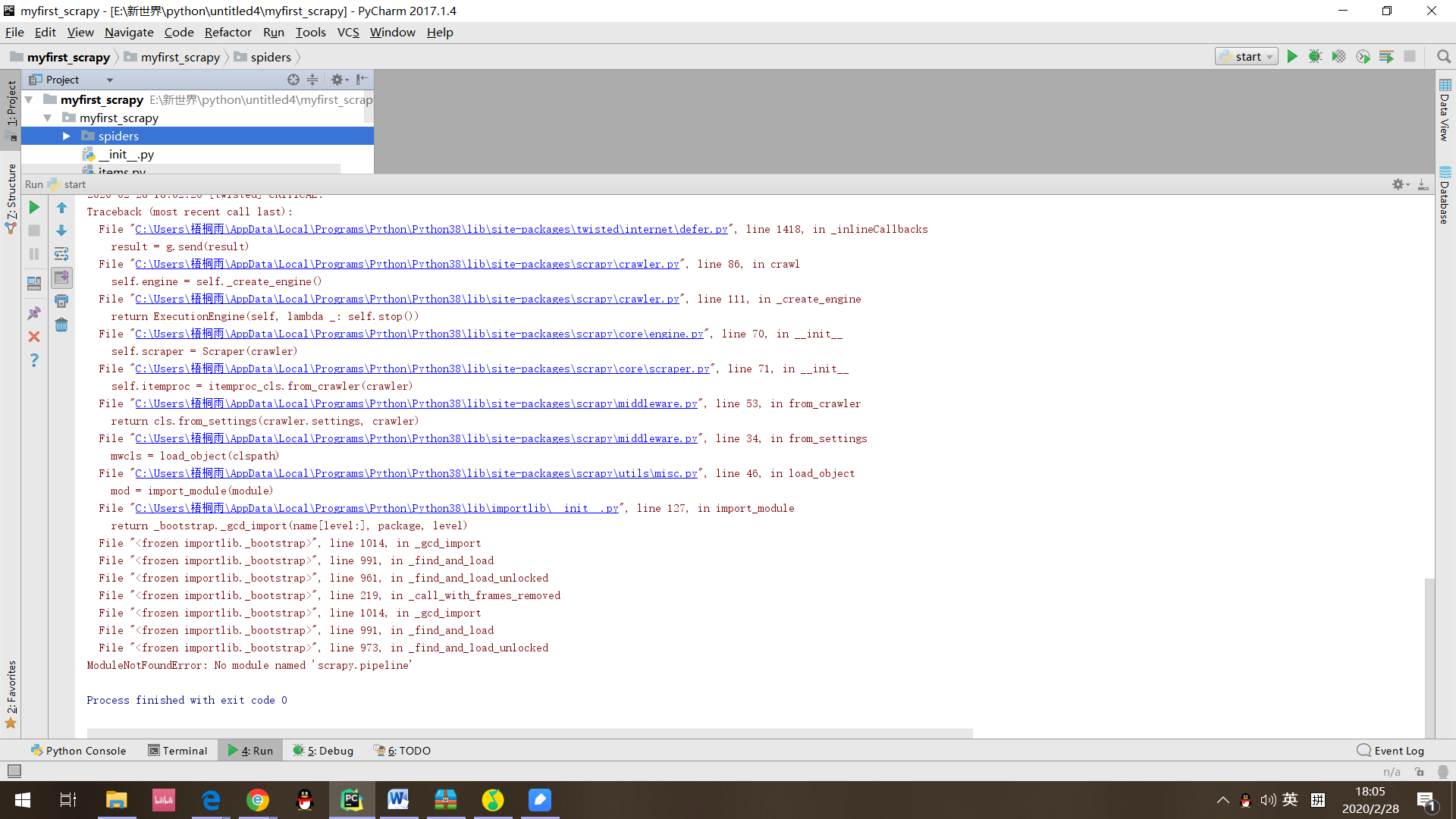Restore the Run panel layout

34,284
